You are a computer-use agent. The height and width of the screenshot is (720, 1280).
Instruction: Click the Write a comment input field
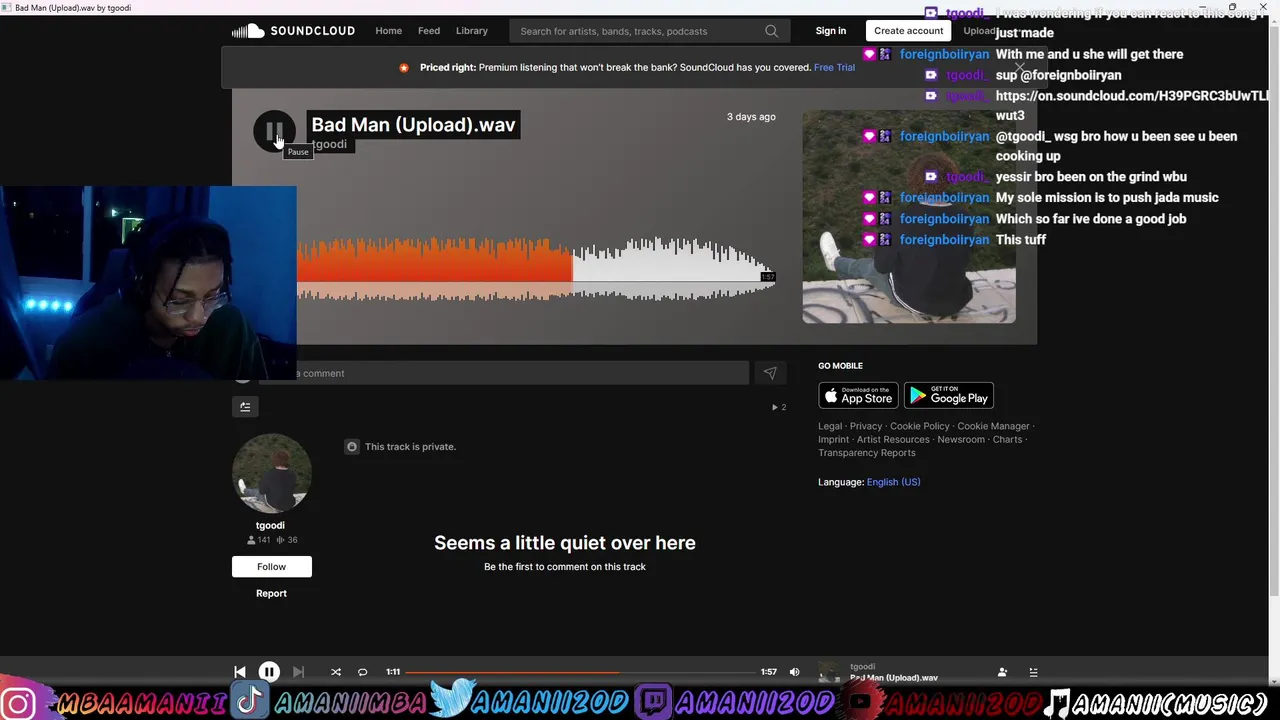pos(503,373)
